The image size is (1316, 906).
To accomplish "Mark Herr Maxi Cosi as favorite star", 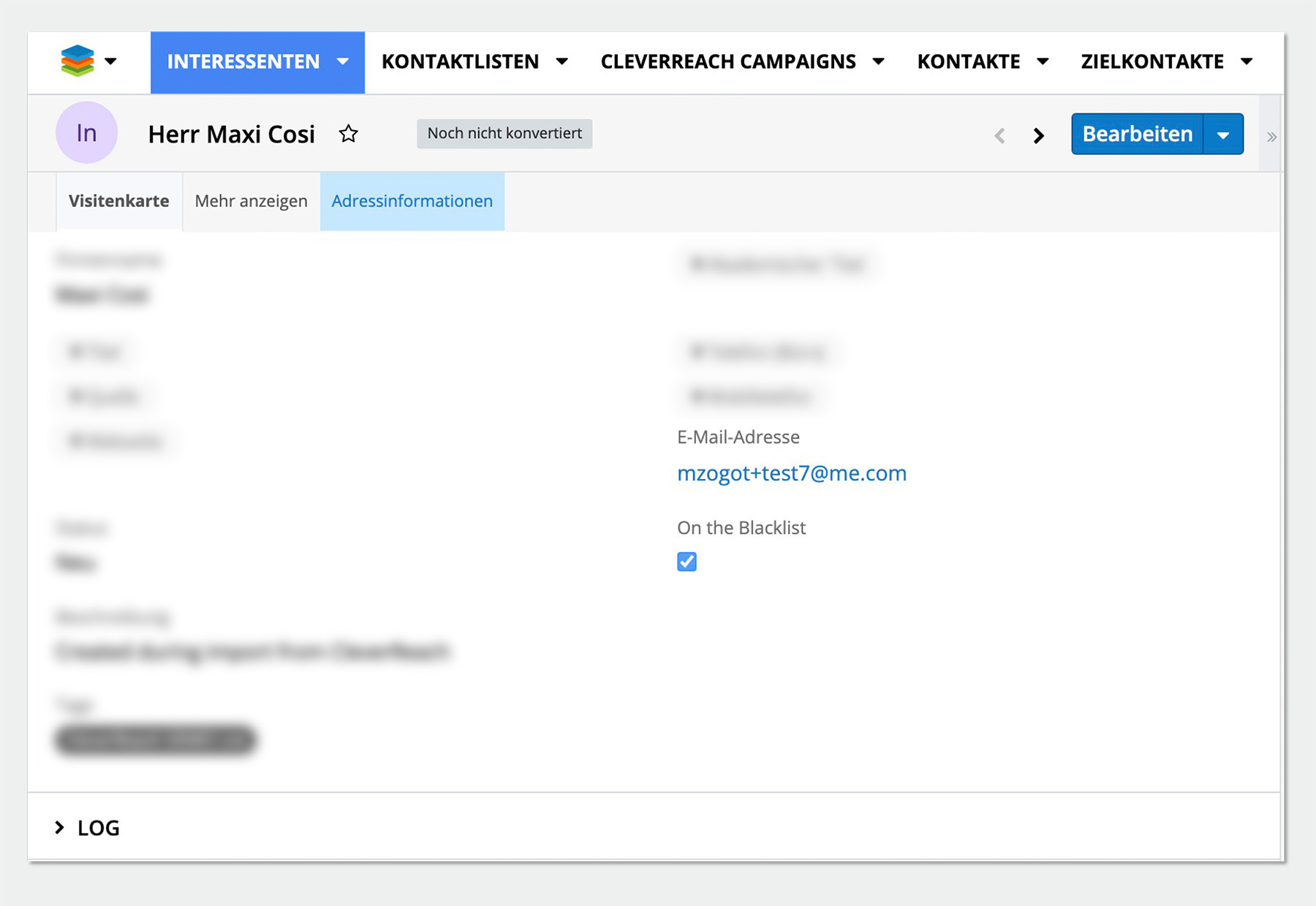I will 349,134.
